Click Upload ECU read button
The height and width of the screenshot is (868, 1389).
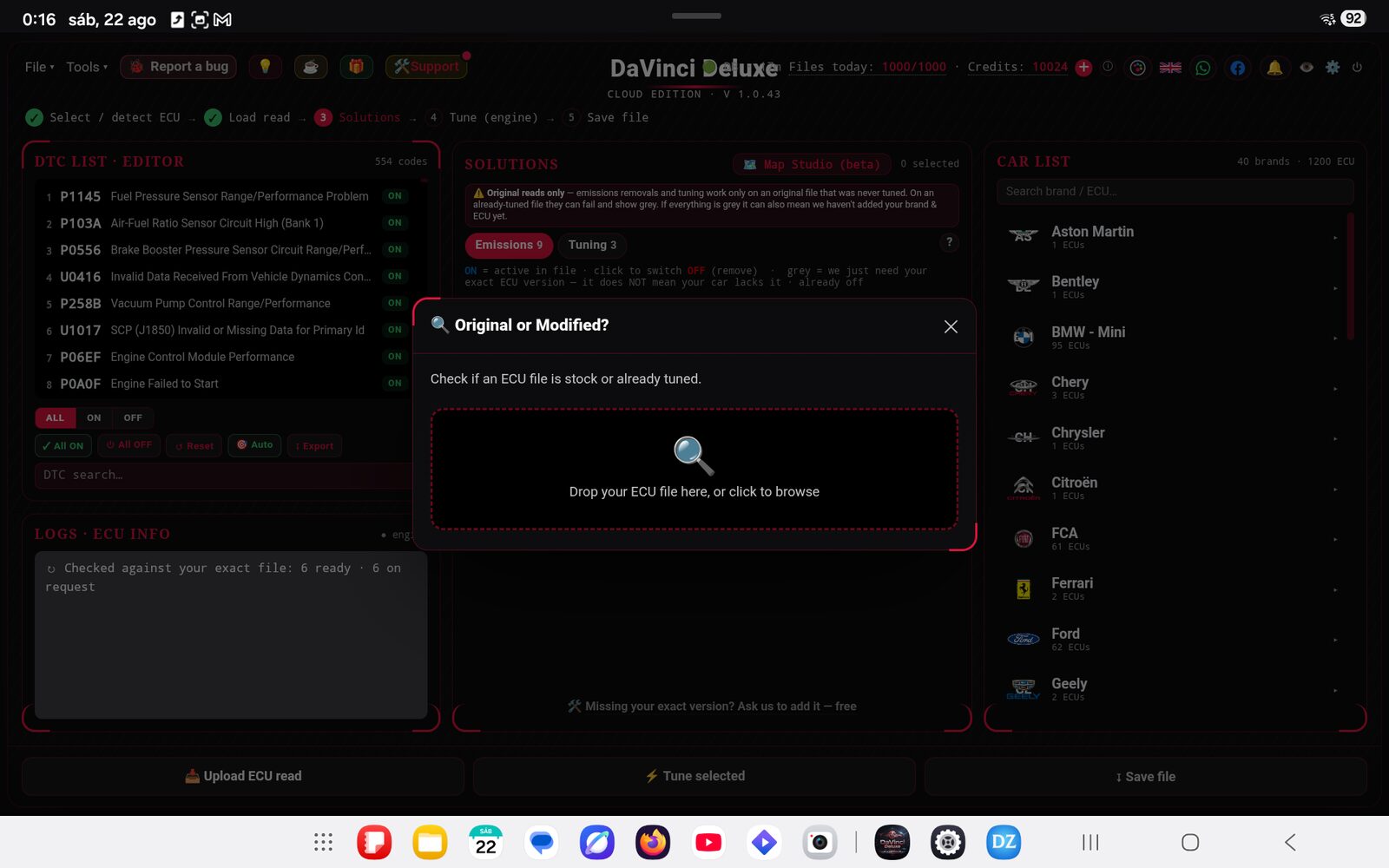pos(243,776)
